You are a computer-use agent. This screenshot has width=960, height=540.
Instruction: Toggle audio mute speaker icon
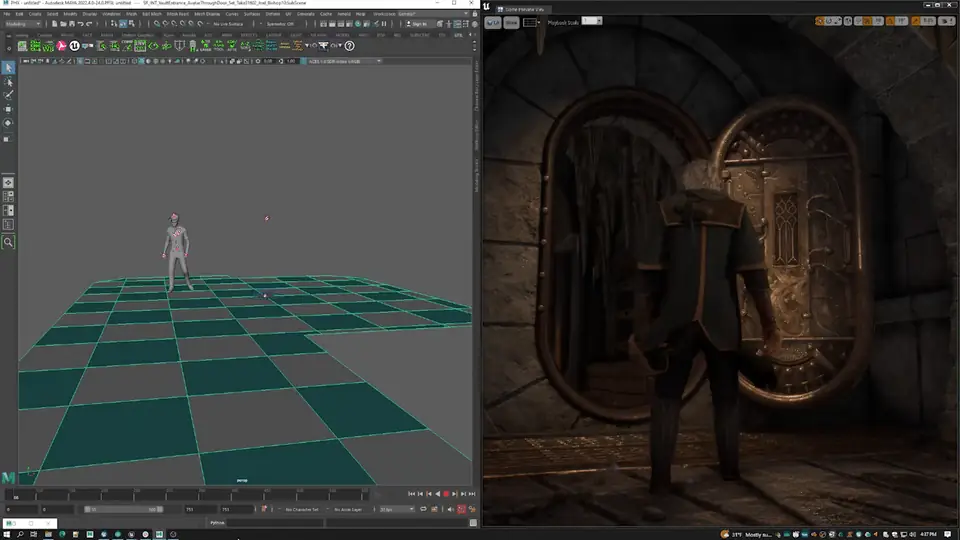[x=451, y=509]
